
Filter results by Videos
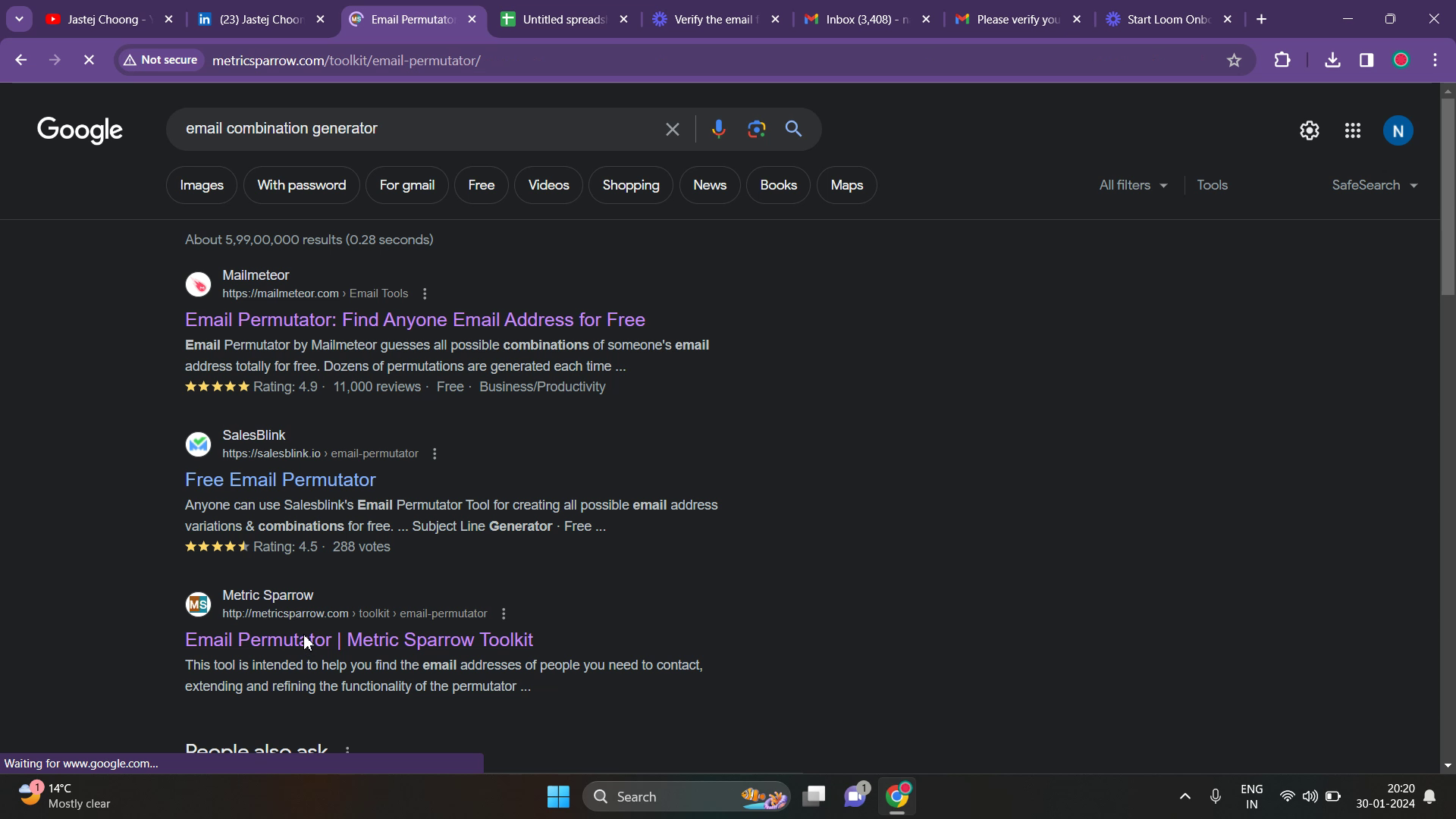548,185
